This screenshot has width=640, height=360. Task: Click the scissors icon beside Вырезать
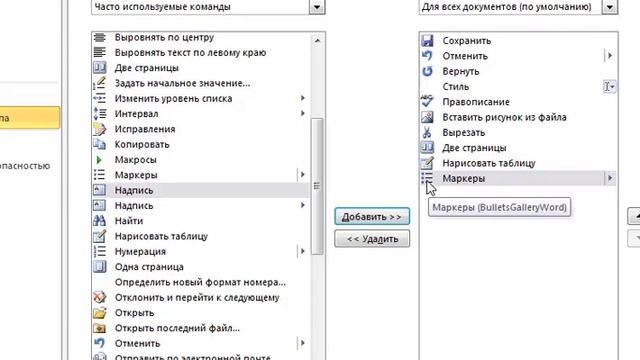(x=427, y=132)
